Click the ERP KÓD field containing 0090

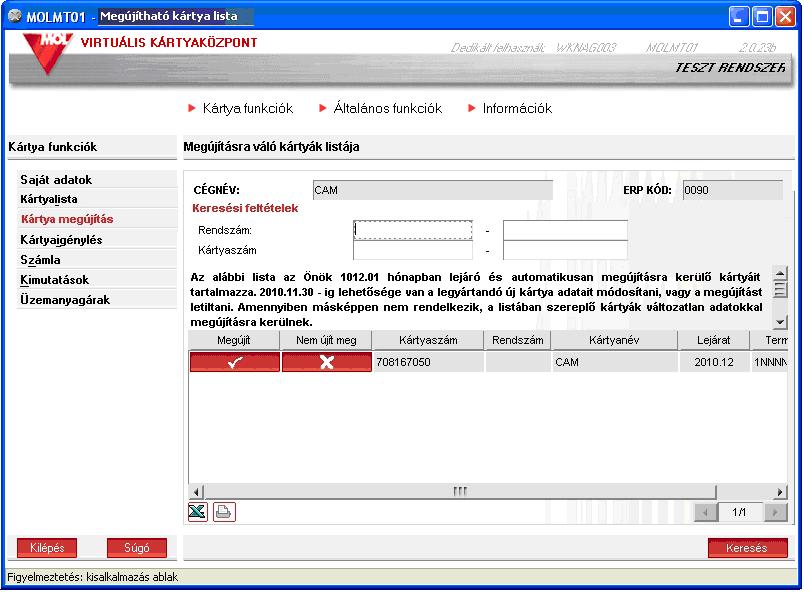click(733, 190)
